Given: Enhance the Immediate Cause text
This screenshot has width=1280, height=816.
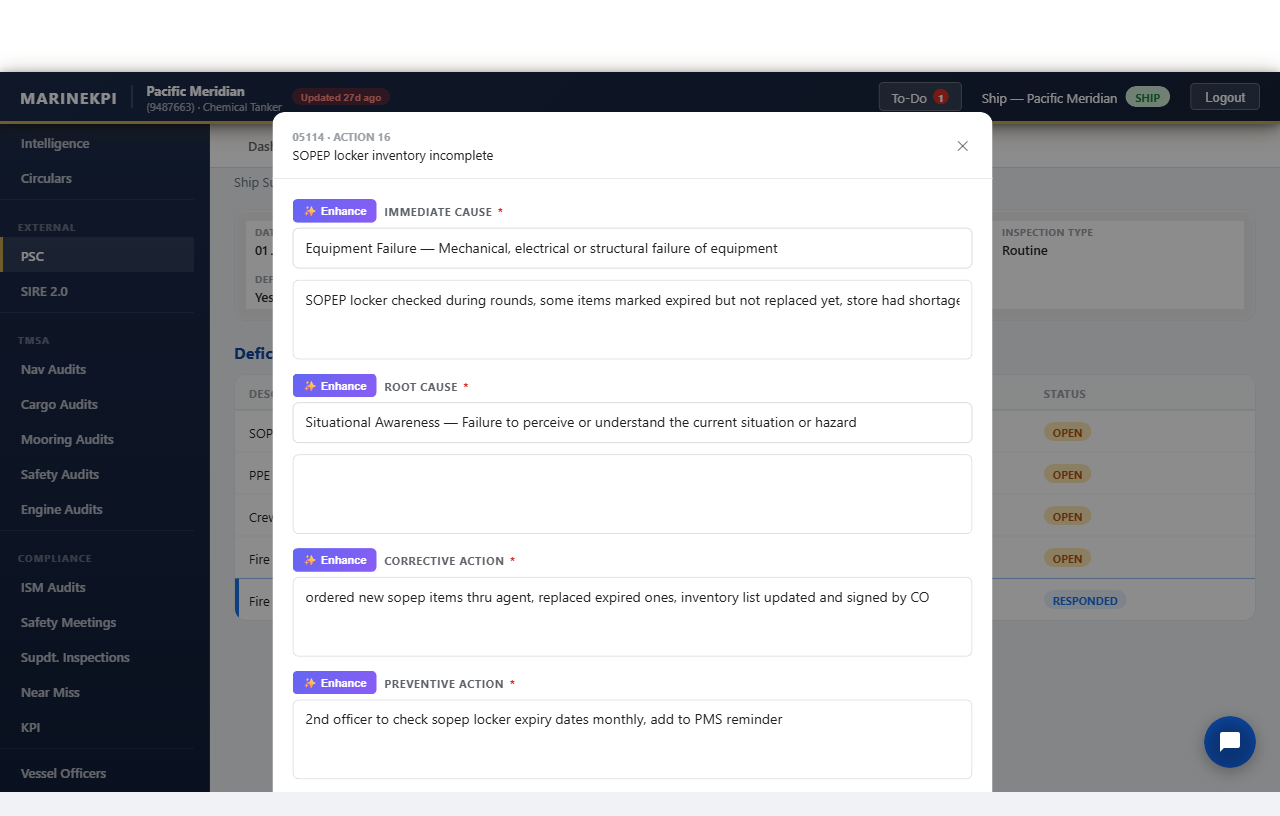Looking at the screenshot, I should 334,211.
